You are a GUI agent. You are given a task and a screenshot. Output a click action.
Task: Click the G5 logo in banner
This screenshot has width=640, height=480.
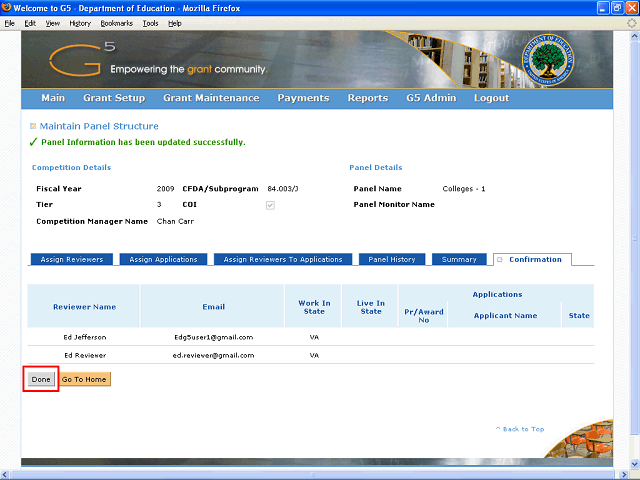[82, 60]
